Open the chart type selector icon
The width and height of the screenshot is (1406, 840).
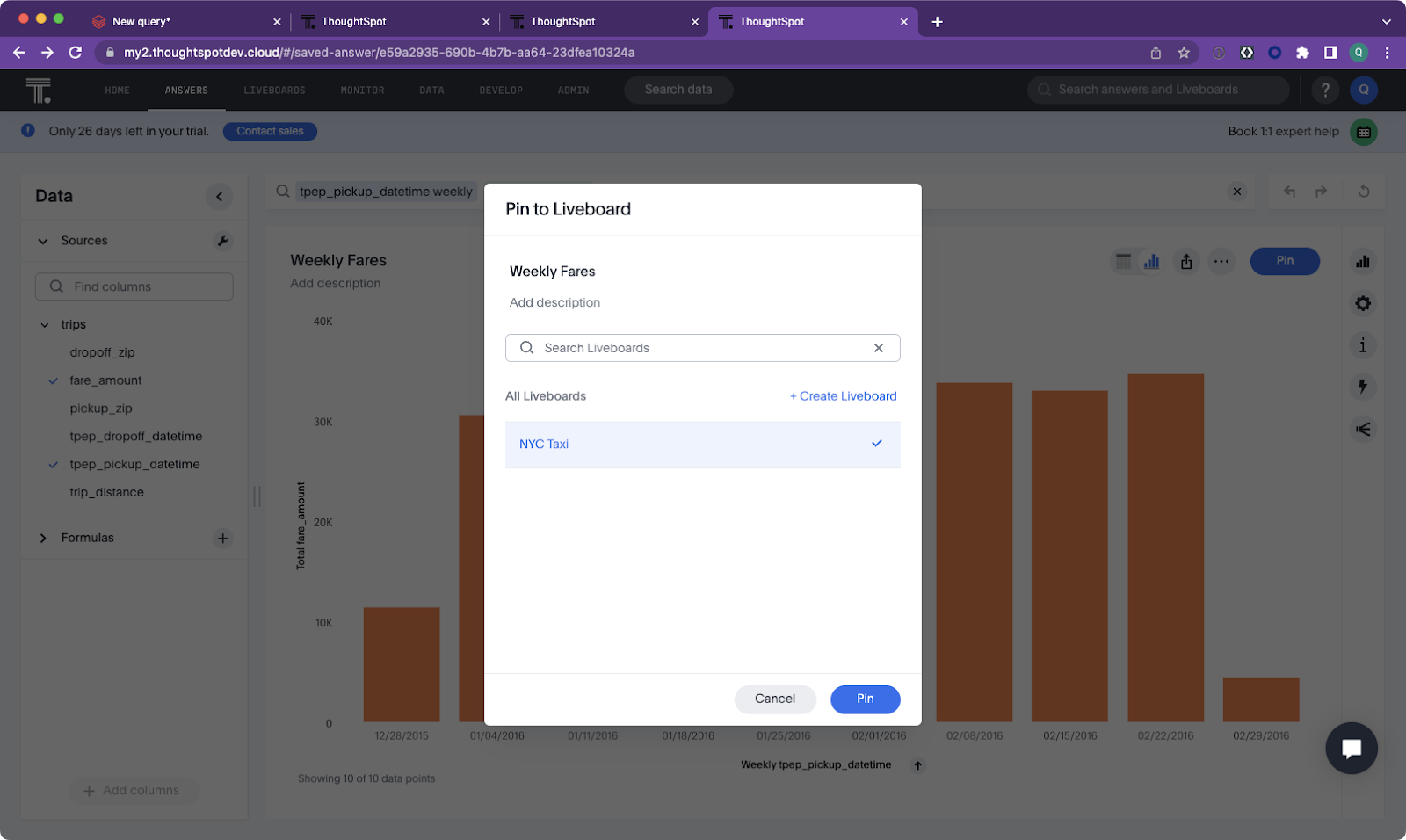pyautogui.click(x=1362, y=262)
